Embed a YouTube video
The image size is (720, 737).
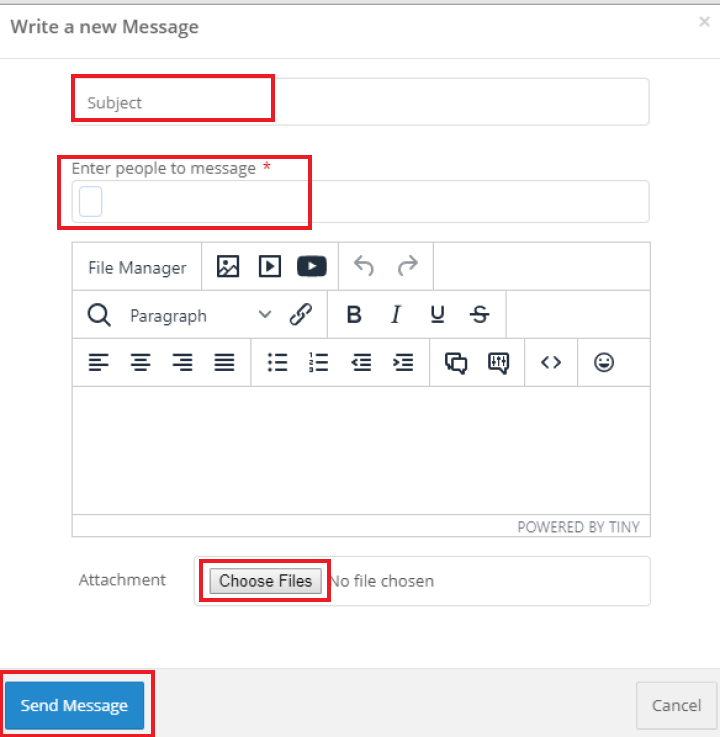pyautogui.click(x=312, y=266)
